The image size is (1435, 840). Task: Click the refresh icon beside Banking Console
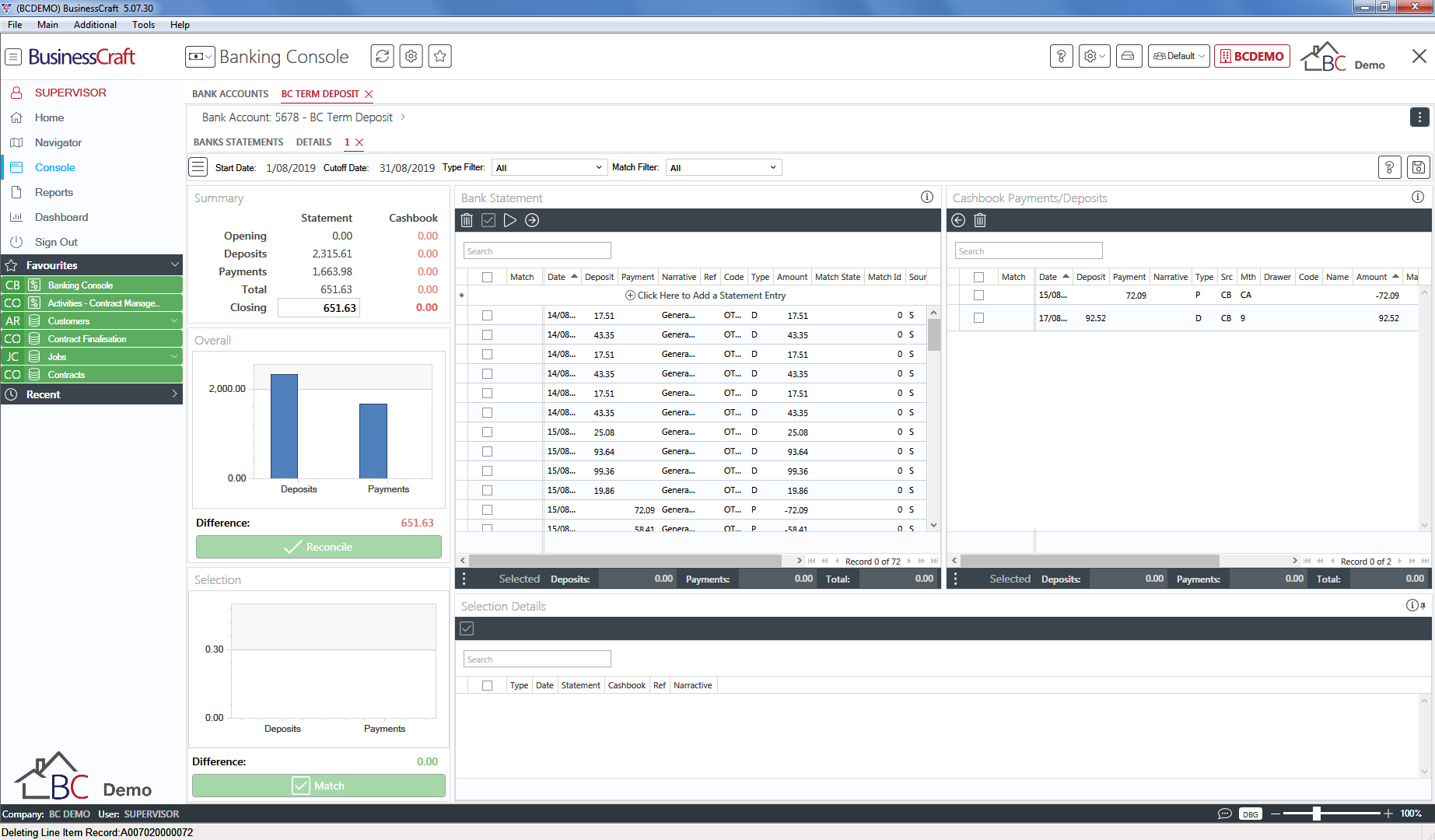[x=382, y=56]
